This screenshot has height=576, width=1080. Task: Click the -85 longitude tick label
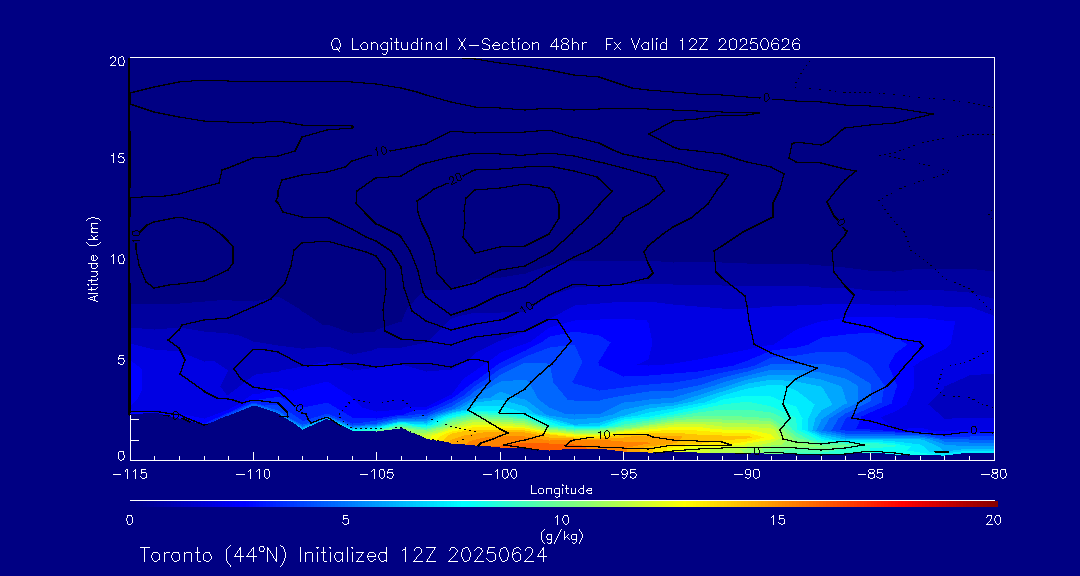click(870, 475)
